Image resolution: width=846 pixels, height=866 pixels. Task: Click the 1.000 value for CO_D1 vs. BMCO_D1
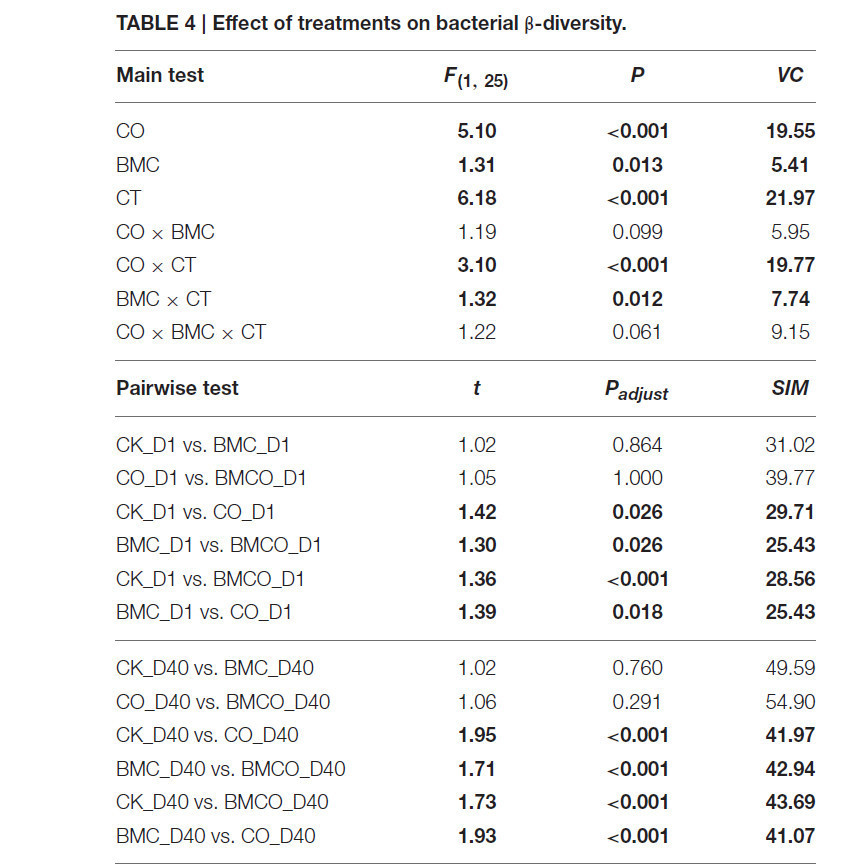(x=637, y=478)
